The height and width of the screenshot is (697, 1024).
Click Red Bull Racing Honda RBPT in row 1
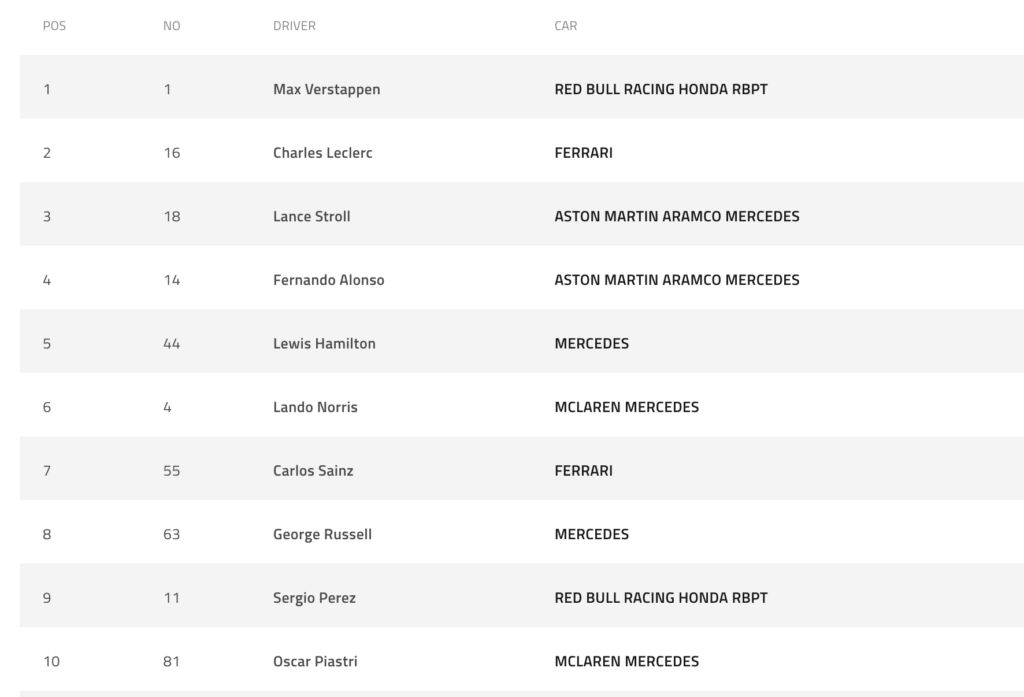(x=661, y=89)
